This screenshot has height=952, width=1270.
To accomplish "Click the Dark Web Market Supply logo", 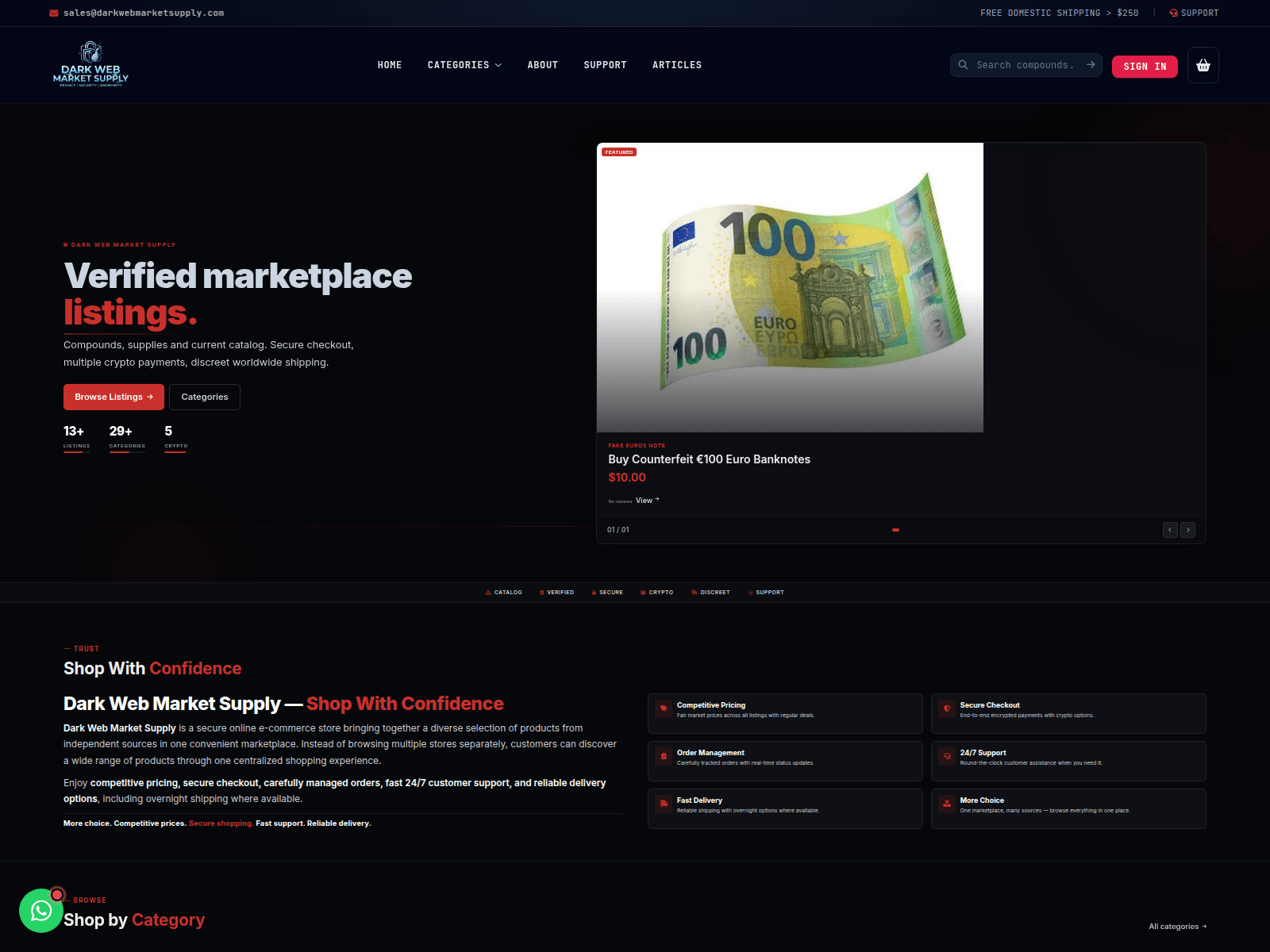I will pos(90,65).
